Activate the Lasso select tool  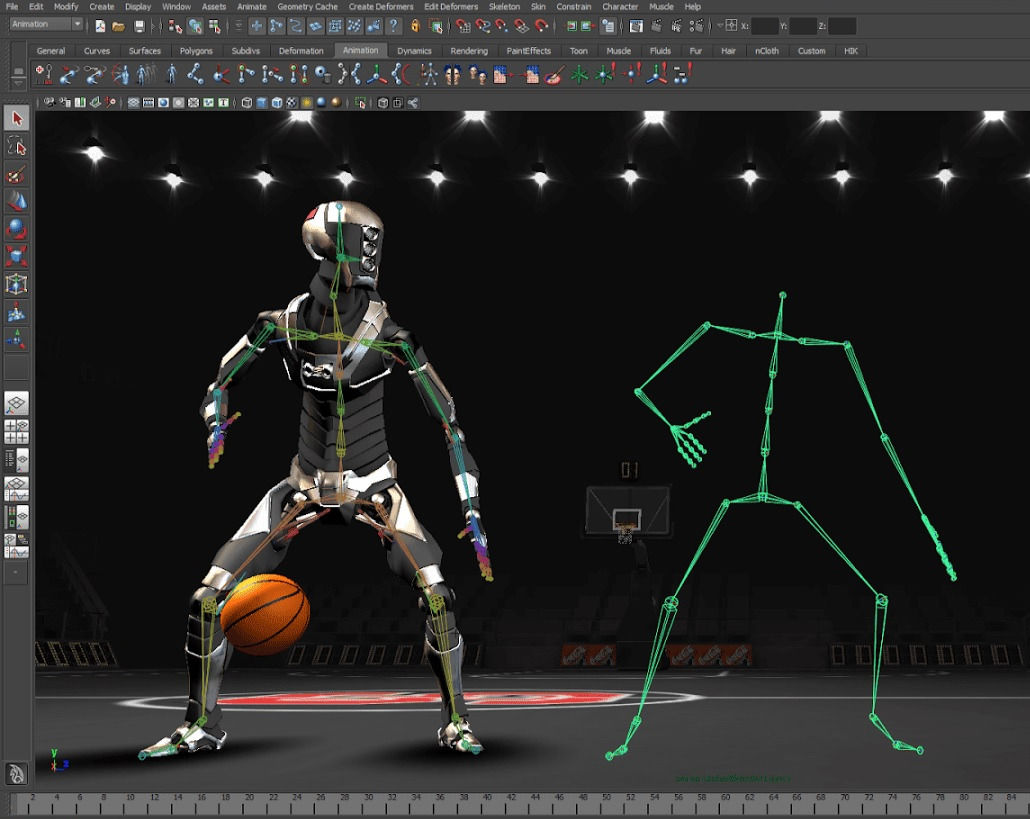point(16,146)
